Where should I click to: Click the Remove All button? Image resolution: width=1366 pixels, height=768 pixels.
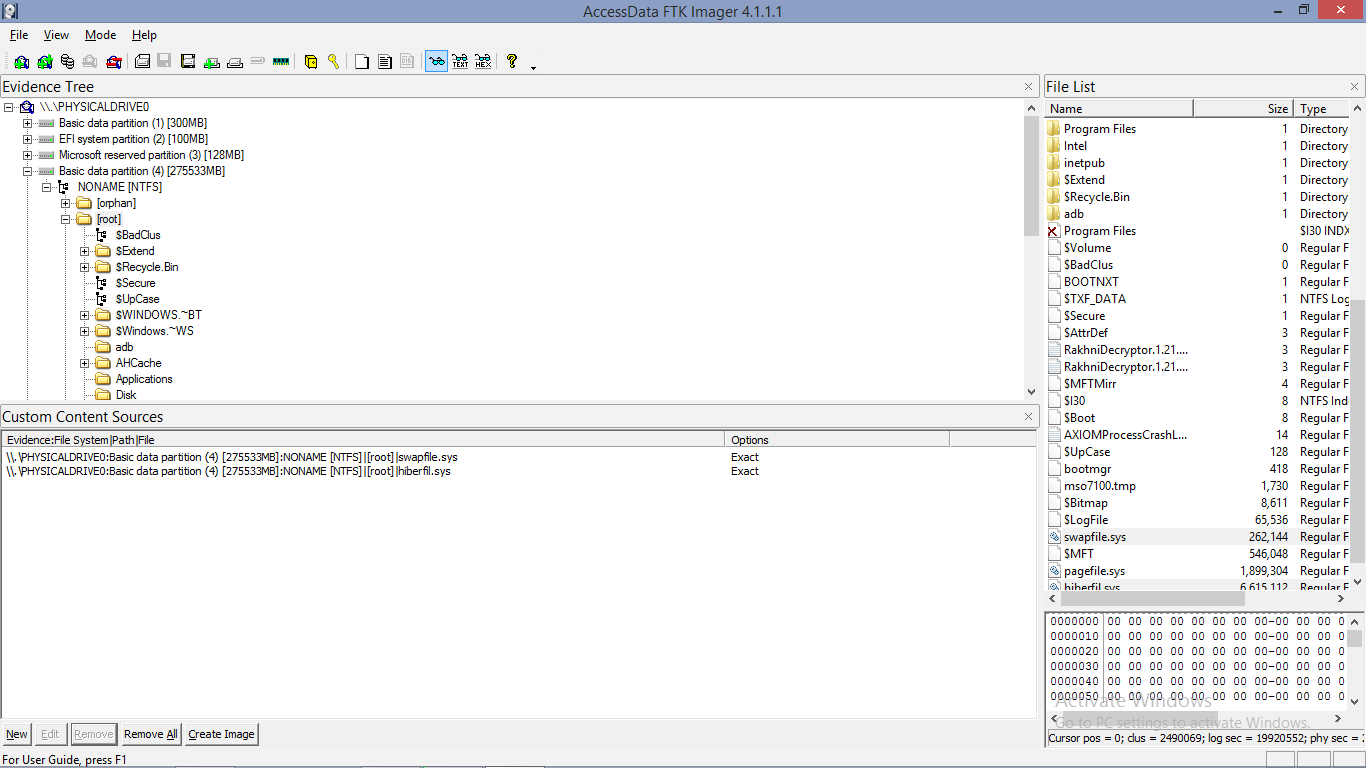[151, 734]
